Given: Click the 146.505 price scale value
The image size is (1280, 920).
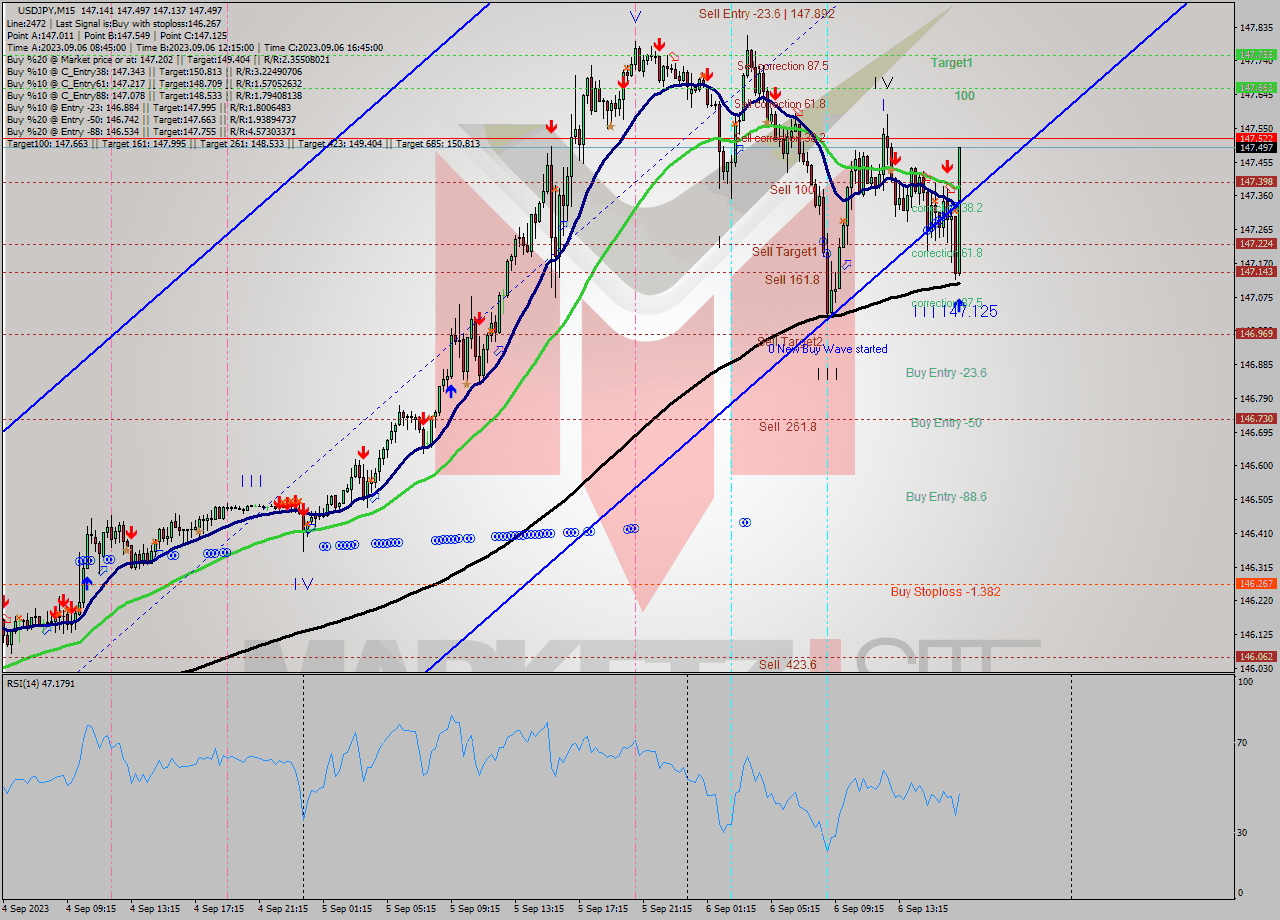Looking at the screenshot, I should coord(1256,499).
